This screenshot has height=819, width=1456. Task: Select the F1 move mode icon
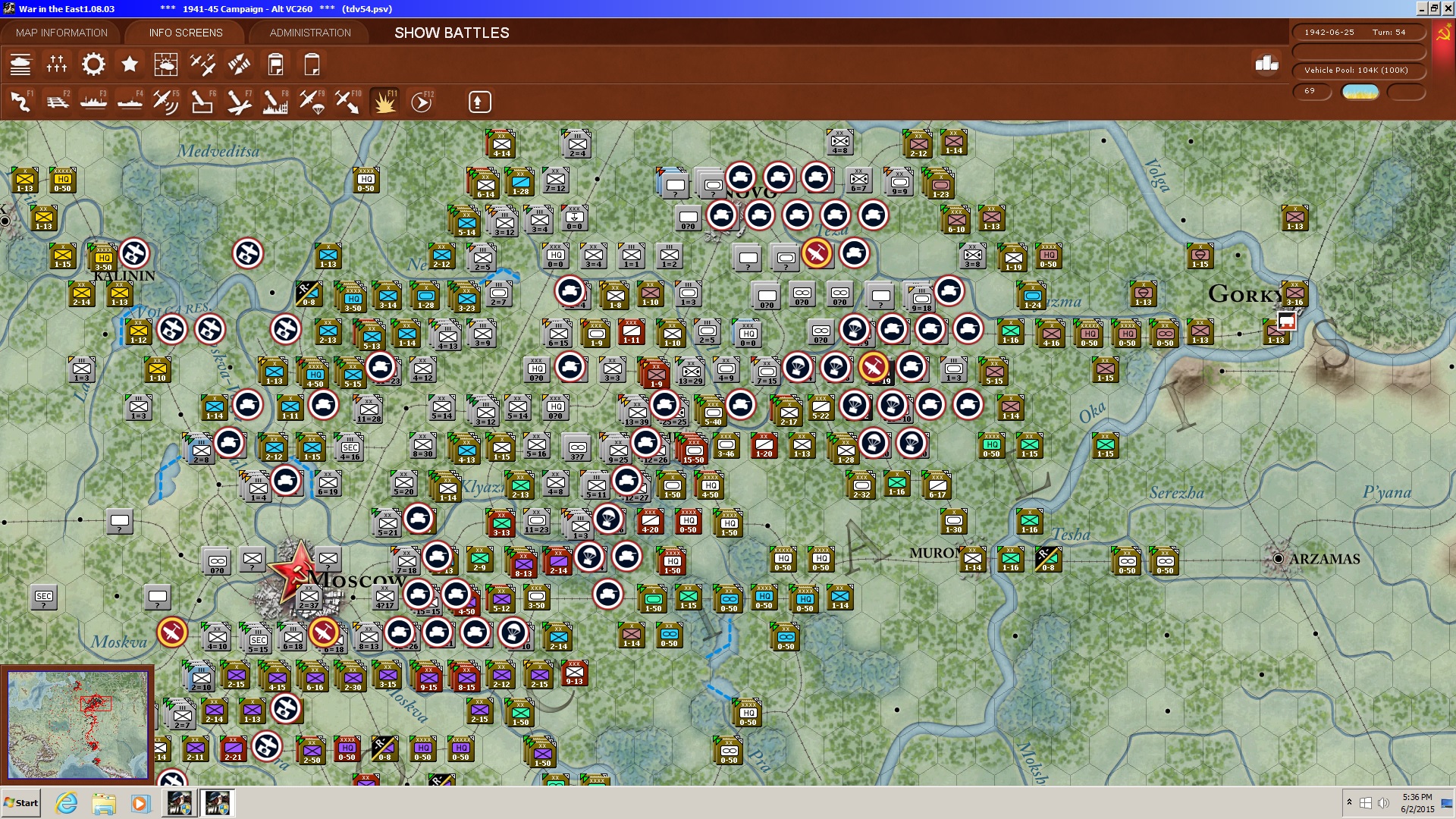pos(20,102)
